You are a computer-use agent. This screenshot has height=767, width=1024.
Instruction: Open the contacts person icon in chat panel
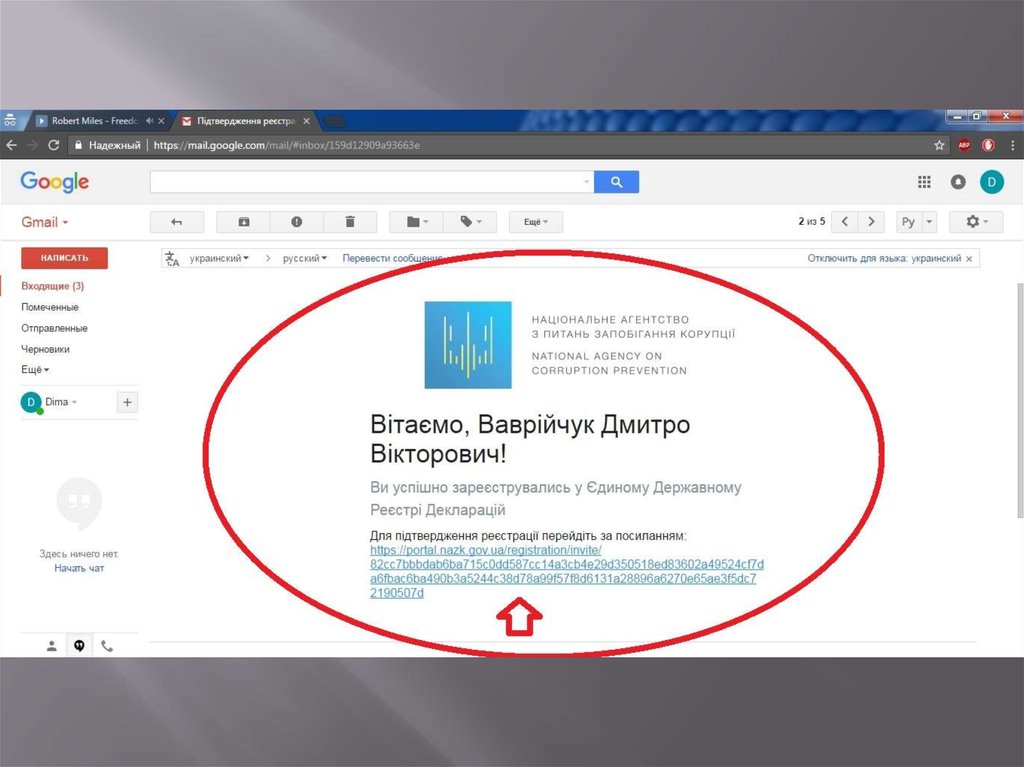click(52, 646)
